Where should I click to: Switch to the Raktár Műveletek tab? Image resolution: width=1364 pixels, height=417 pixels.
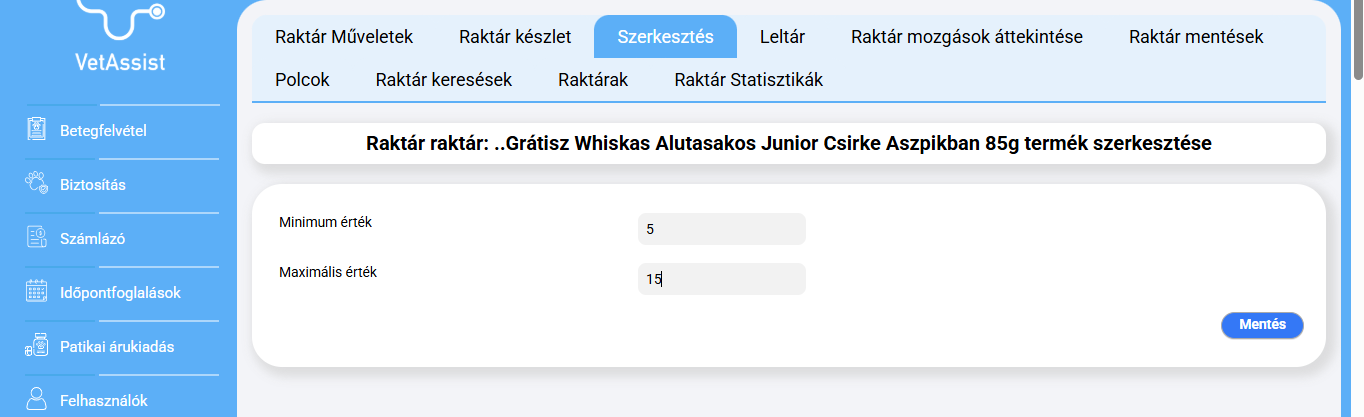pyautogui.click(x=344, y=37)
